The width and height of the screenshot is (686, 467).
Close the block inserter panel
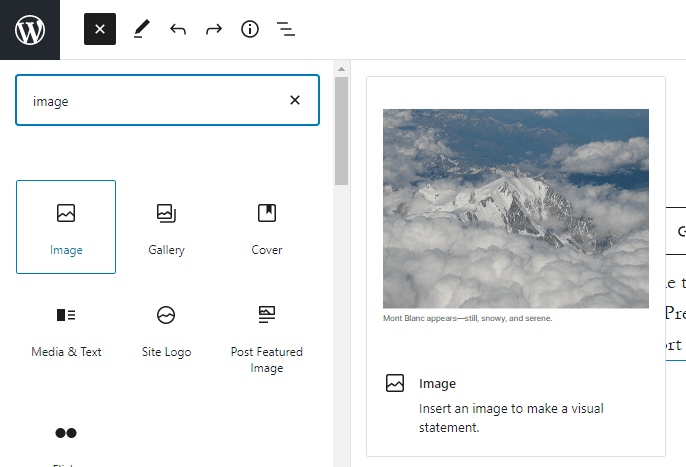coord(100,30)
